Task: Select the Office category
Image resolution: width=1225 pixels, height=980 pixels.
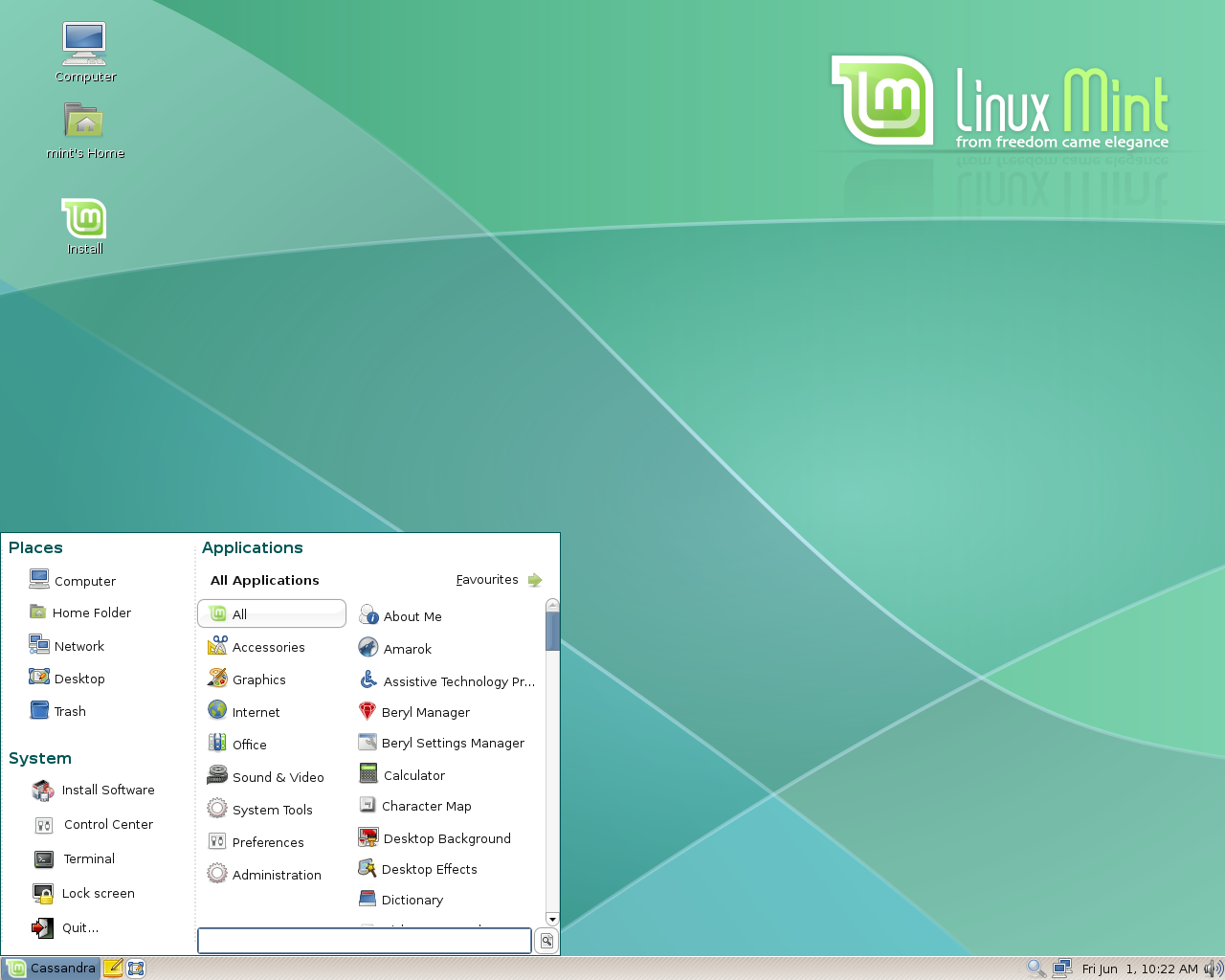Action: pyautogui.click(x=236, y=745)
